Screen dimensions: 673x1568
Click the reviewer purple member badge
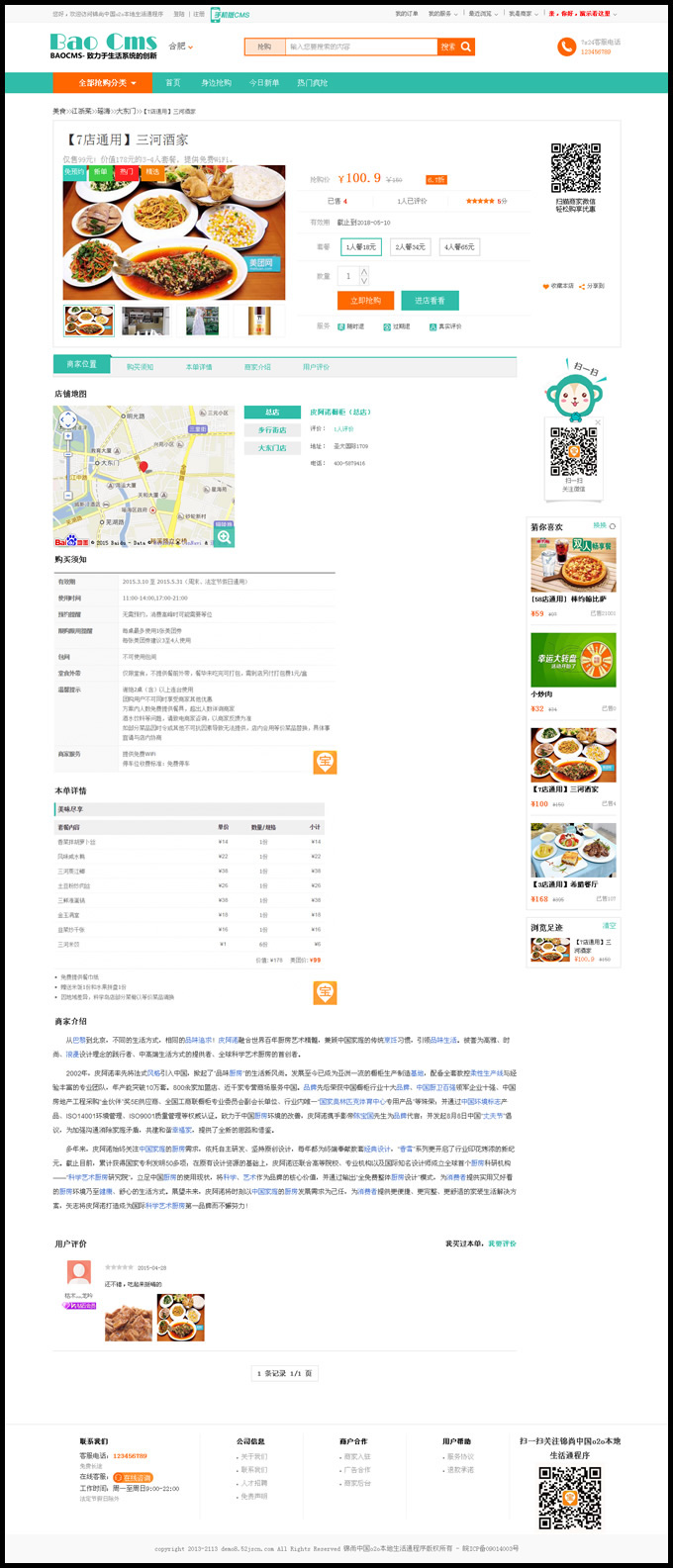[79, 1305]
